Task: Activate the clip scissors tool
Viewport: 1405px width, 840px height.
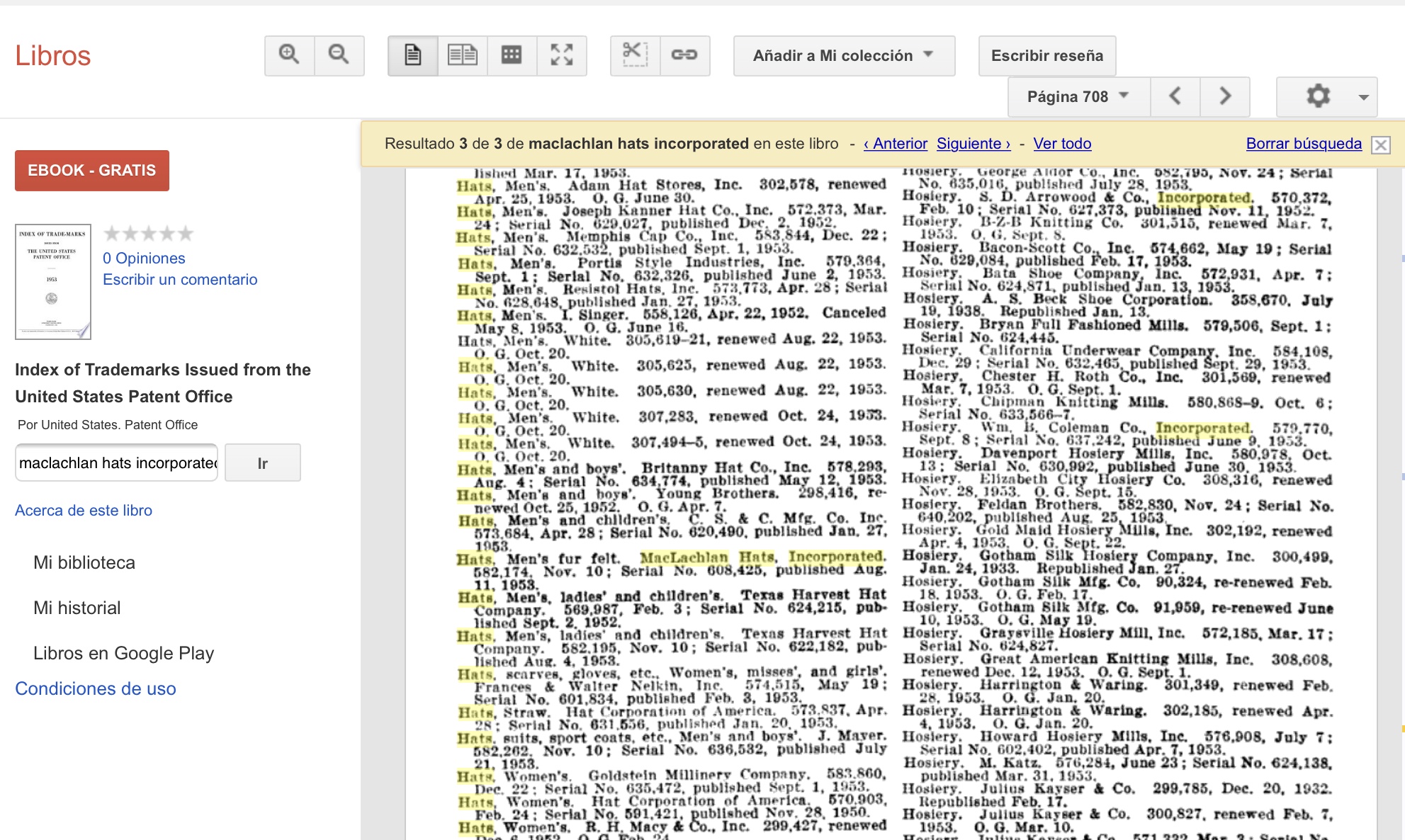Action: (635, 55)
